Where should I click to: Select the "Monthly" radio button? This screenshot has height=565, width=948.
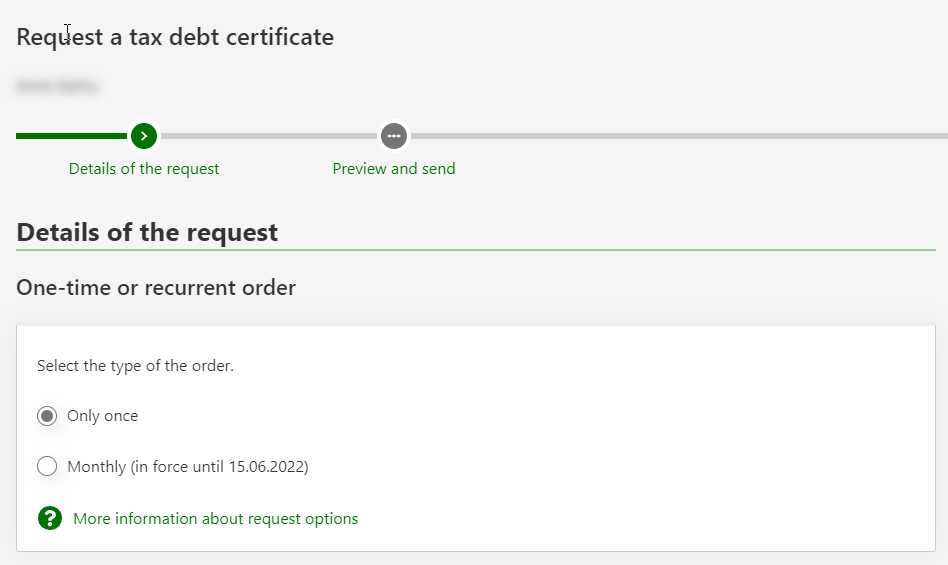coord(47,466)
